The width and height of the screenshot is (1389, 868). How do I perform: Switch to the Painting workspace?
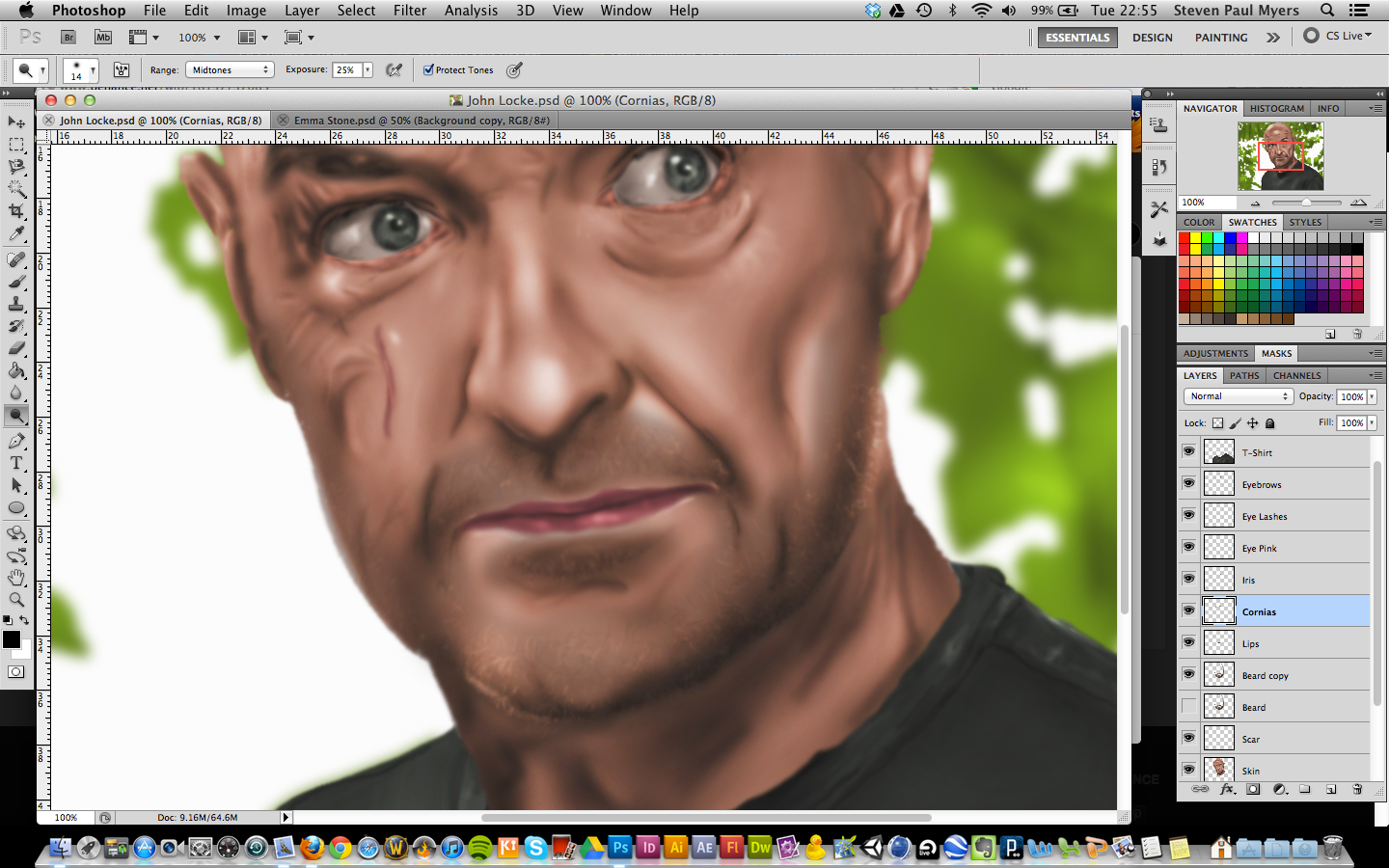point(1221,38)
